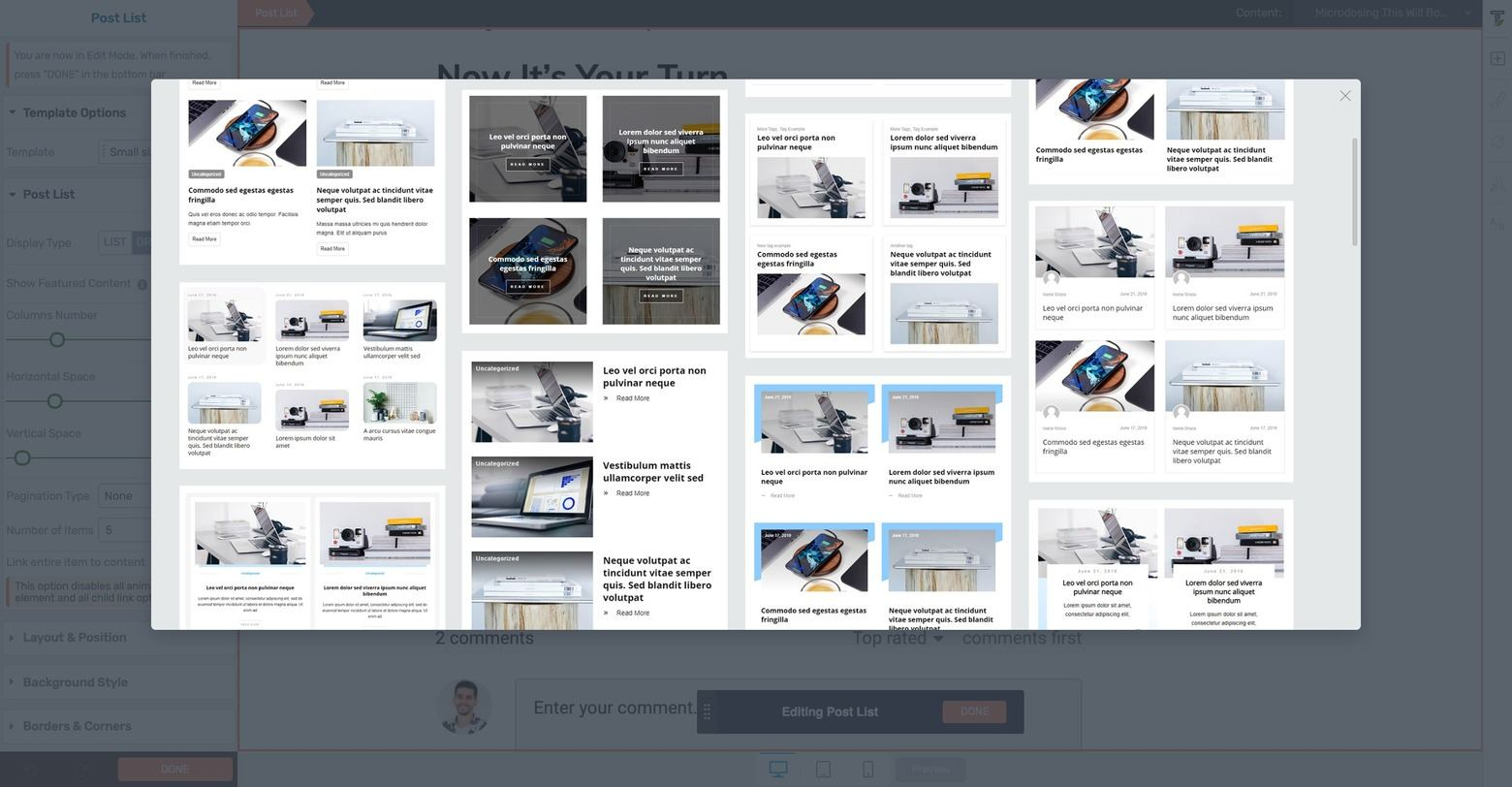Viewport: 1512px width, 787px height.
Task: Click the Columns Number slider handle
Action: tap(57, 340)
